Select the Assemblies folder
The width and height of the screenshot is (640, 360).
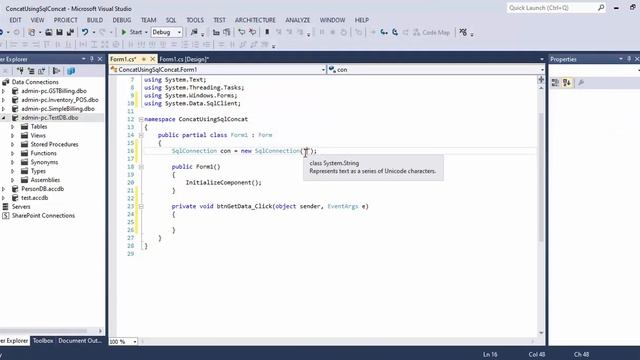[45, 180]
